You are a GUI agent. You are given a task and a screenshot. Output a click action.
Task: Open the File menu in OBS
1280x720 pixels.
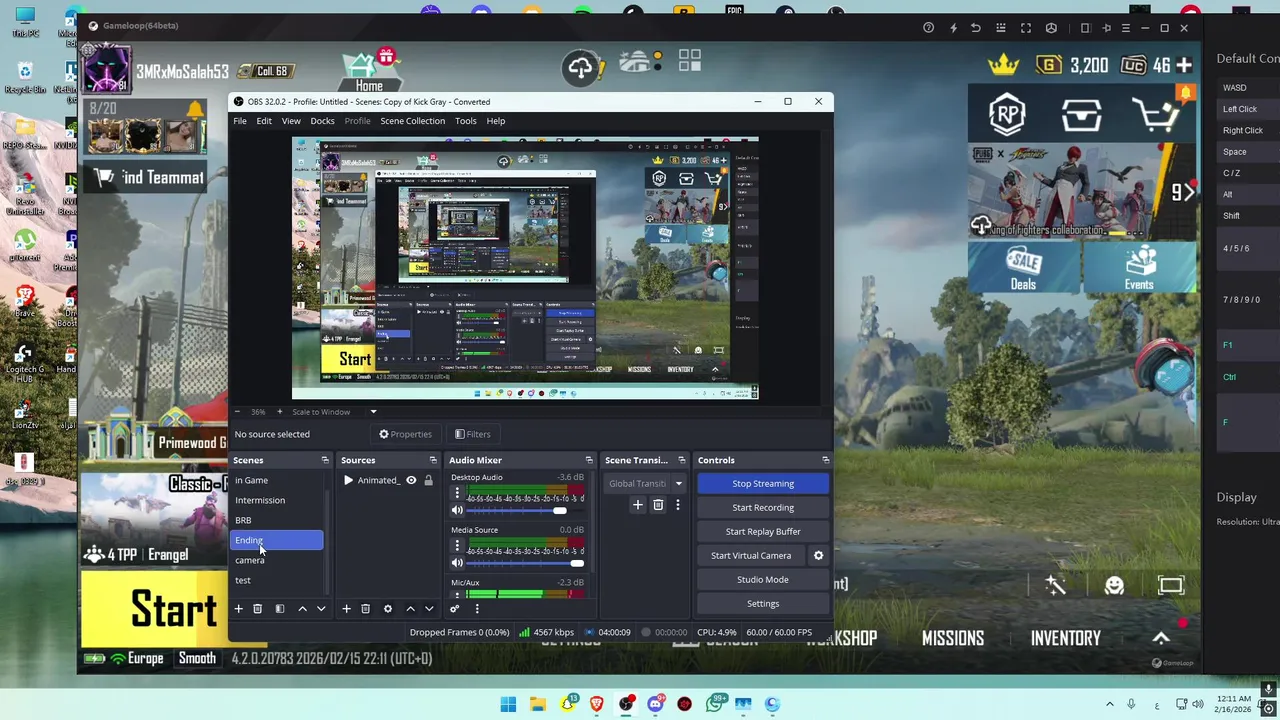click(240, 121)
